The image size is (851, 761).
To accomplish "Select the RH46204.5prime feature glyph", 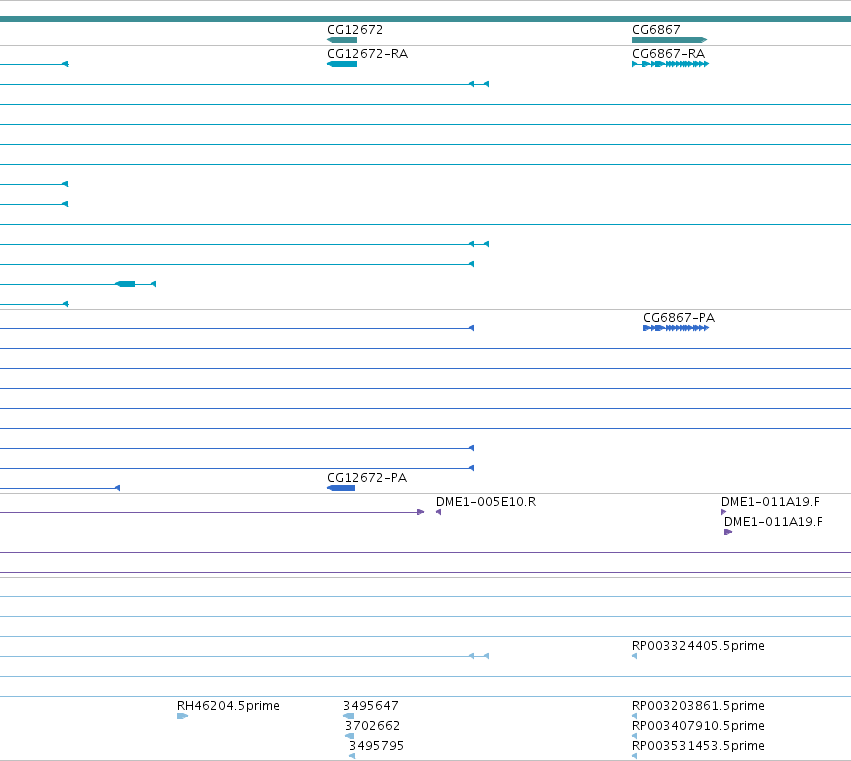I will (182, 716).
